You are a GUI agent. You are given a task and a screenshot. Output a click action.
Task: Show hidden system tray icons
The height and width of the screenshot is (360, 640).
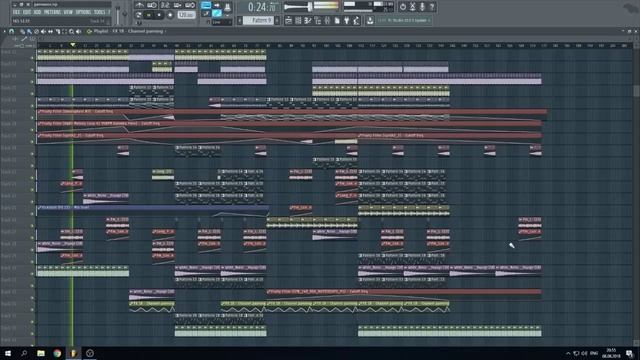click(x=568, y=353)
